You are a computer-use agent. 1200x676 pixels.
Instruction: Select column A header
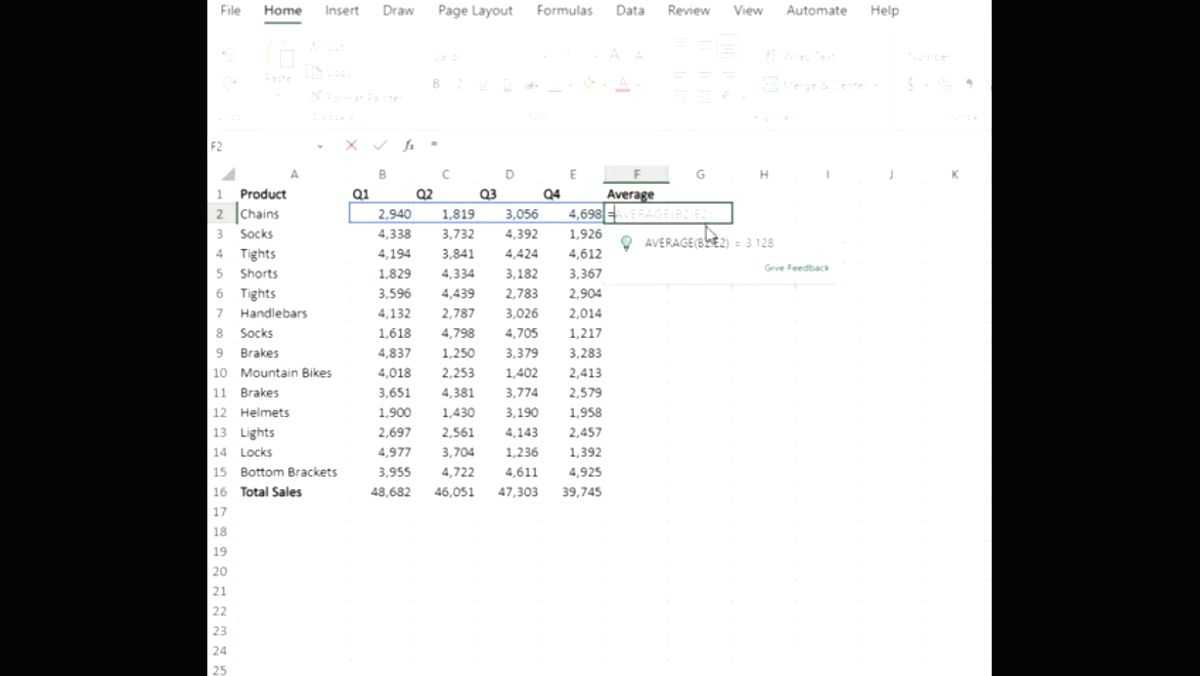tap(293, 174)
